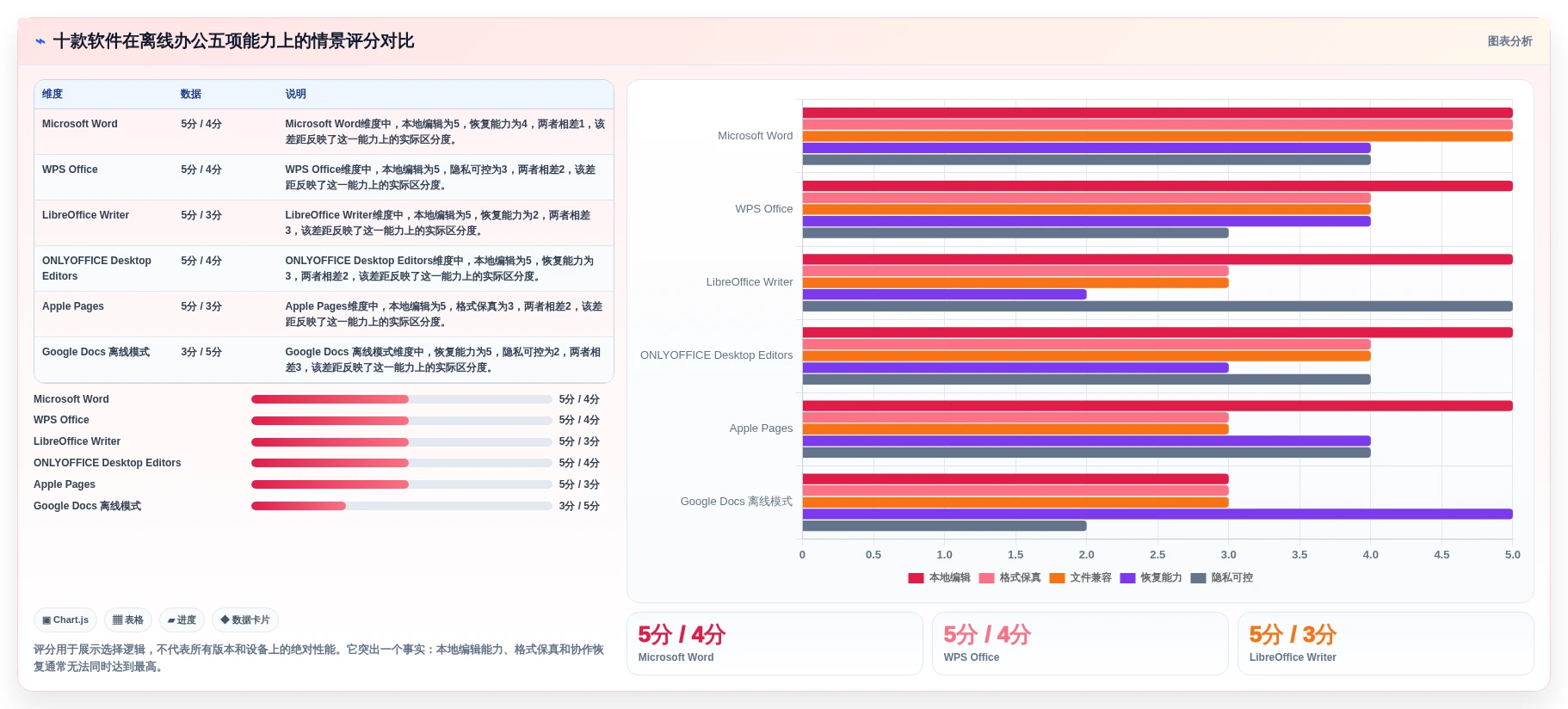Open the Microsoft Word 5分 / 4分 card
Viewport: 1568px width, 709px height.
pos(775,644)
